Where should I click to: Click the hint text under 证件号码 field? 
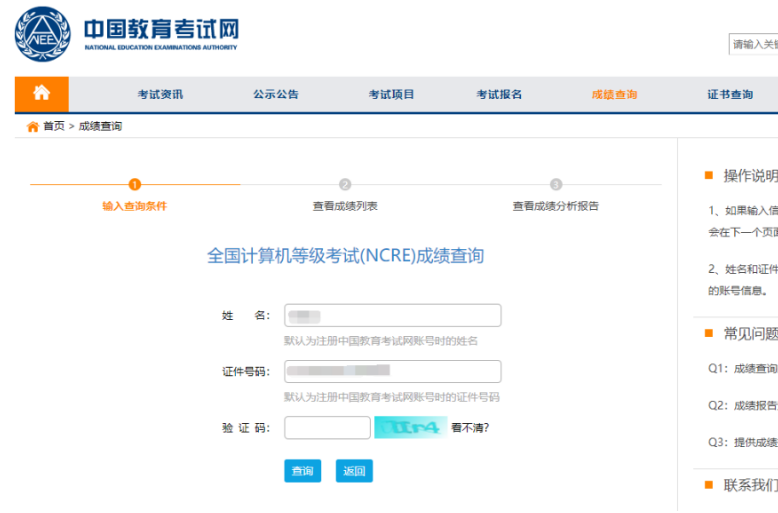coord(392,397)
